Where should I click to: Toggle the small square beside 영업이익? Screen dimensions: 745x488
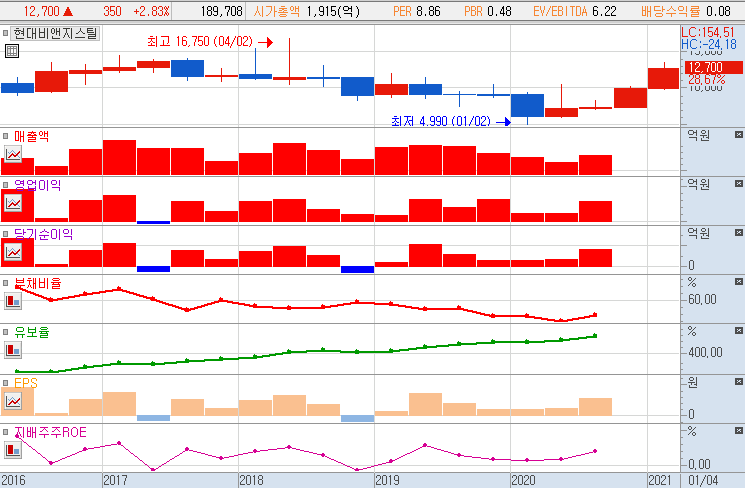coord(6,185)
